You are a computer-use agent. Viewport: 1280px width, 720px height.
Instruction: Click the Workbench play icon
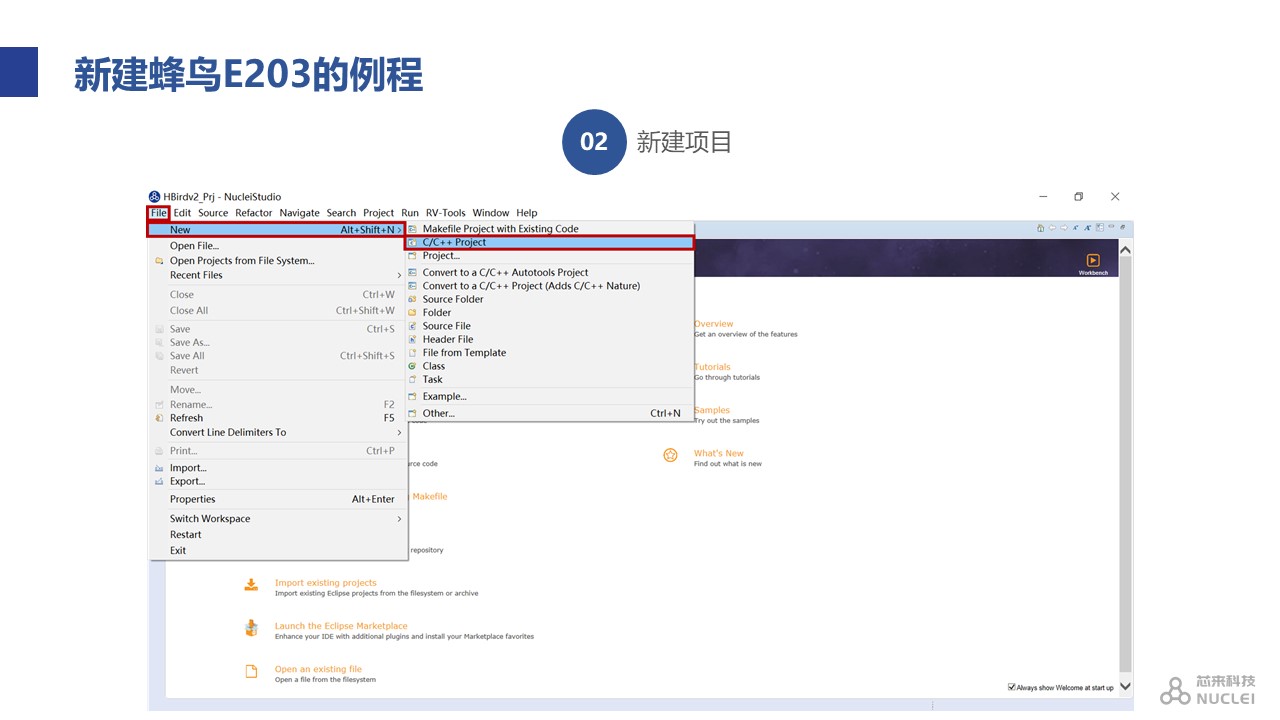1093,261
